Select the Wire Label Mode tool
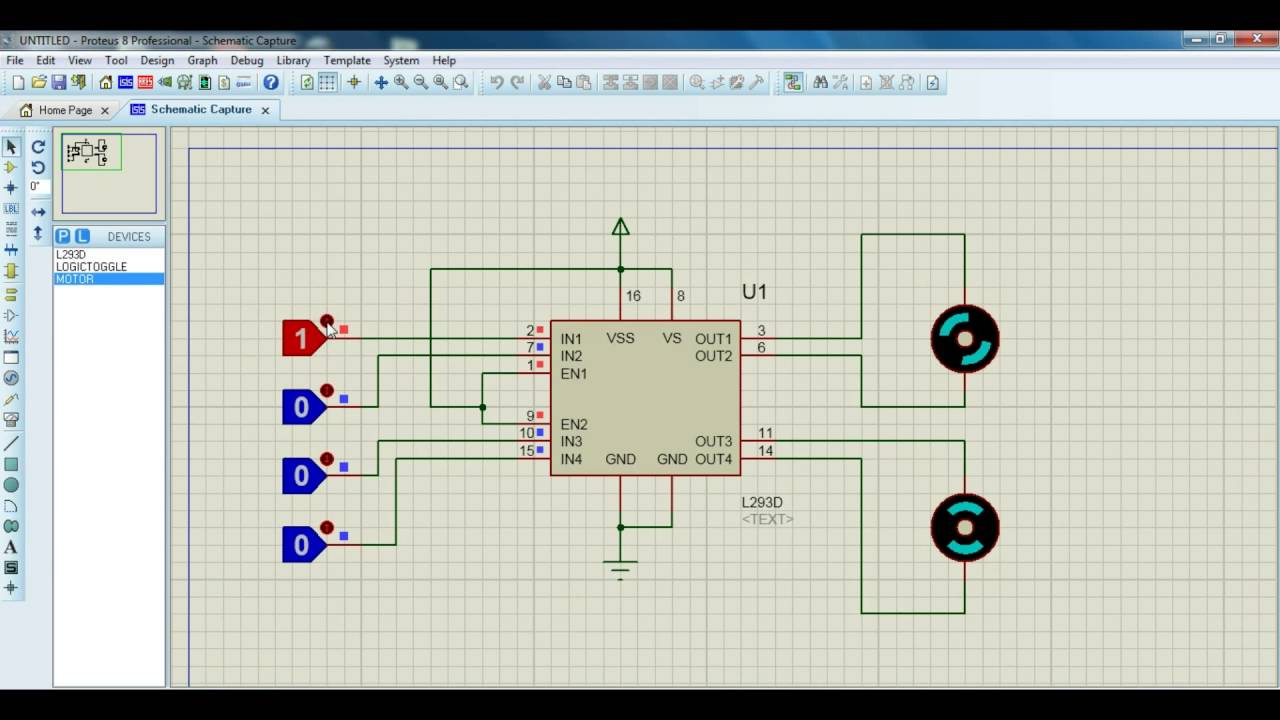 click(11, 209)
